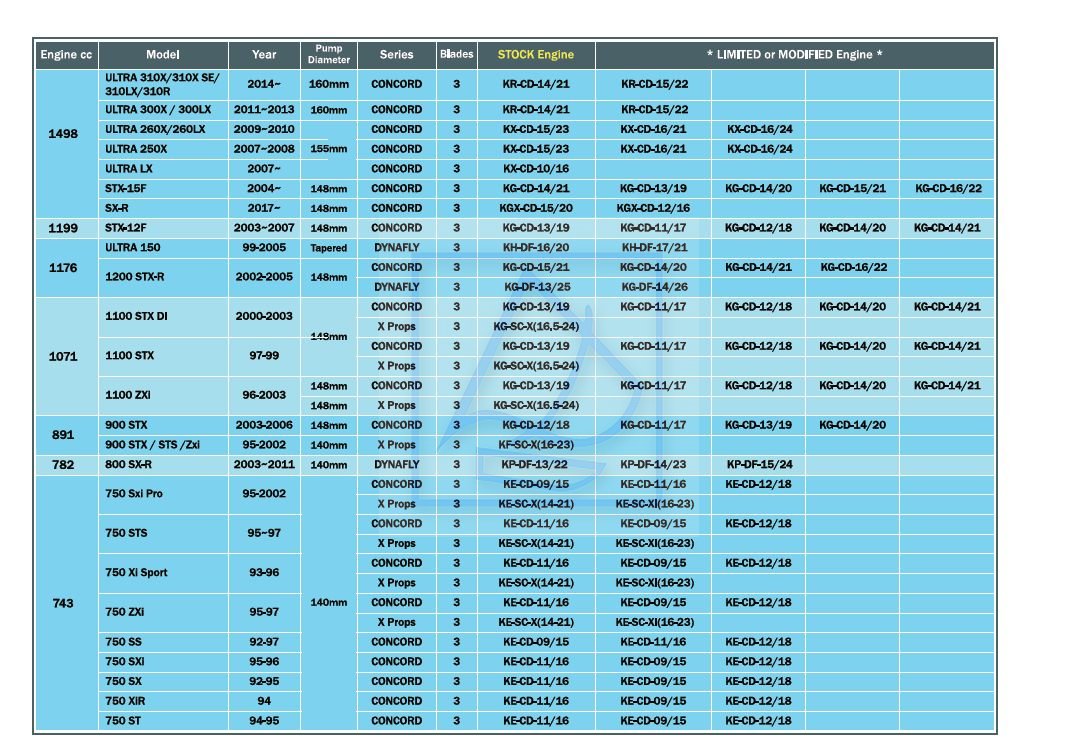Image resolution: width=1078 pixels, height=755 pixels.
Task: Click the "KG-DF-14/26" modified engine cell
Action: click(x=654, y=287)
